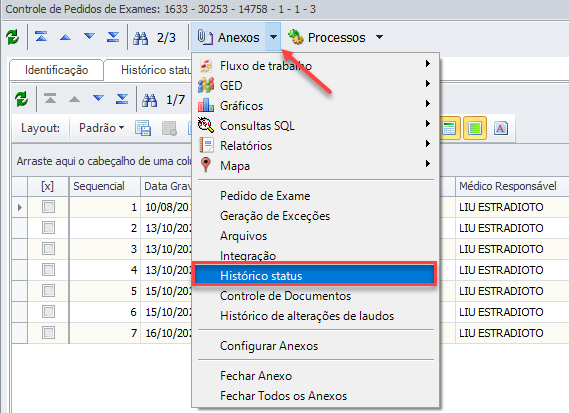
Task: Click row indicator arrow of first row
Action: 20,207
